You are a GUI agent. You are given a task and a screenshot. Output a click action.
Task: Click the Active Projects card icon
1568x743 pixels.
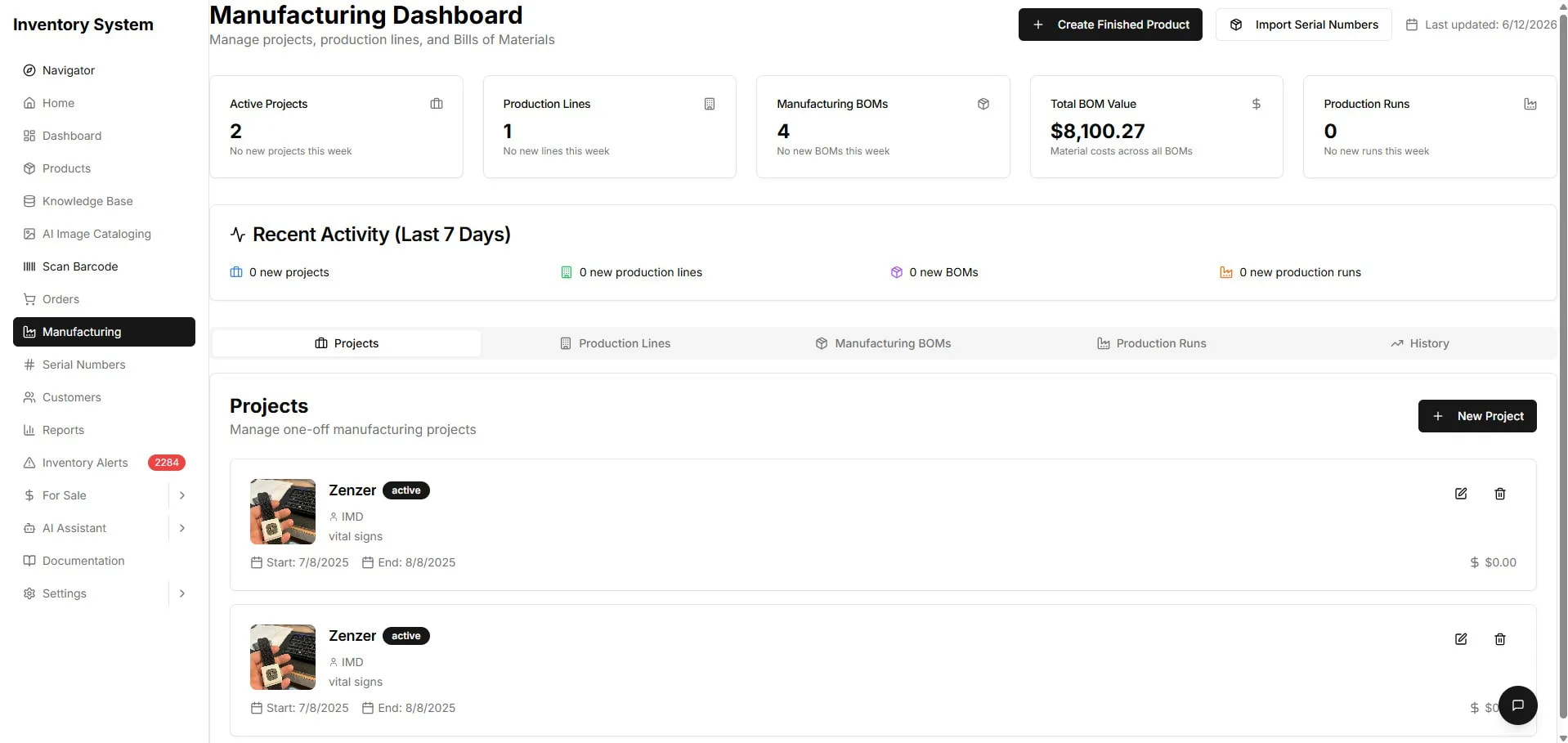click(x=437, y=104)
